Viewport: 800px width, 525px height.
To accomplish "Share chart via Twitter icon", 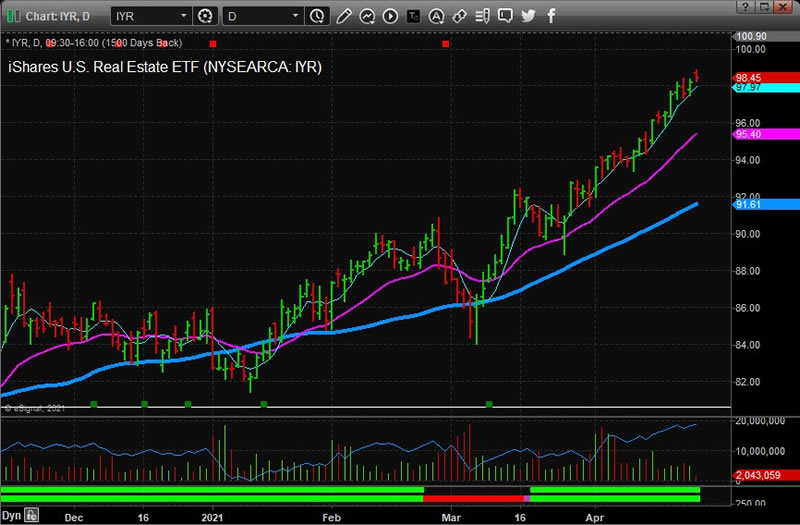I will [528, 16].
